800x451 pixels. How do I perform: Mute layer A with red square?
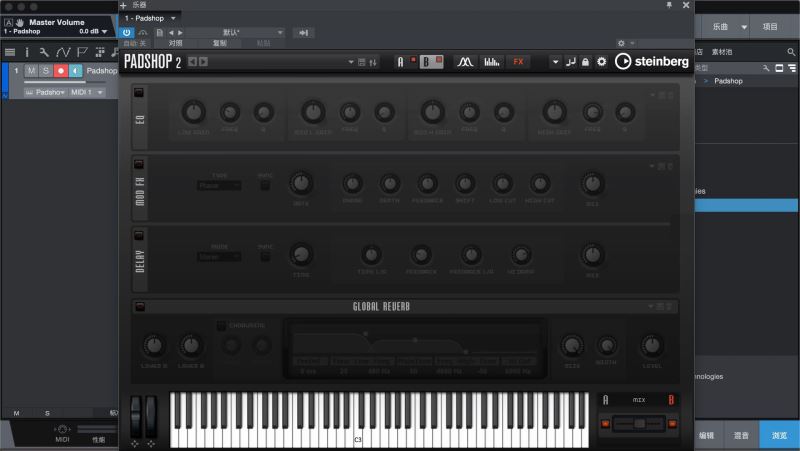413,60
